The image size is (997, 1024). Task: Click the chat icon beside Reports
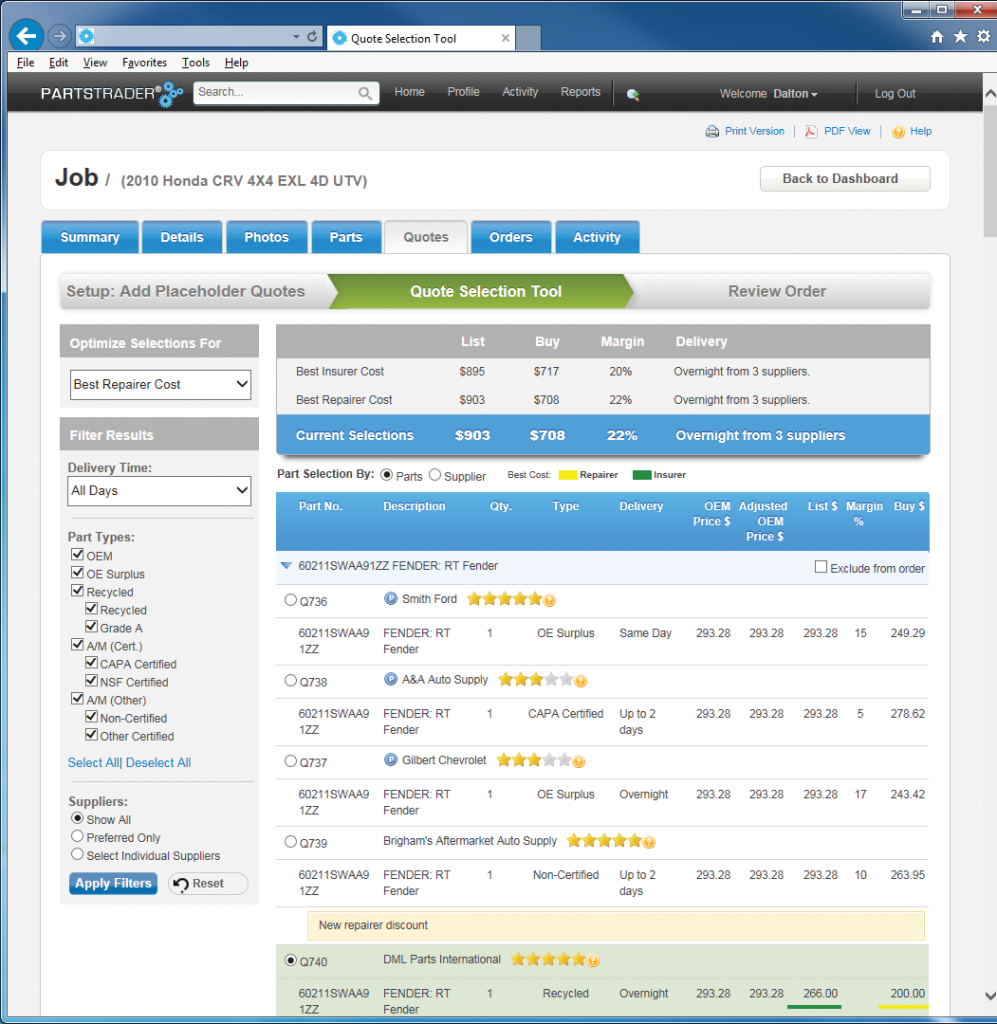pyautogui.click(x=633, y=94)
